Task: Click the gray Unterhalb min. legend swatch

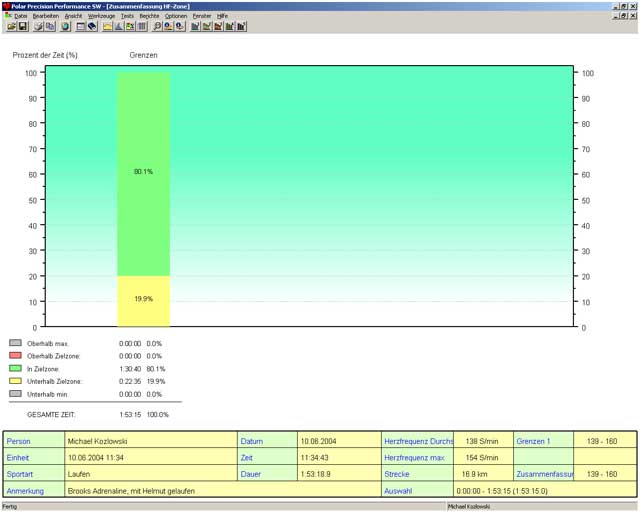Action: tap(15, 393)
